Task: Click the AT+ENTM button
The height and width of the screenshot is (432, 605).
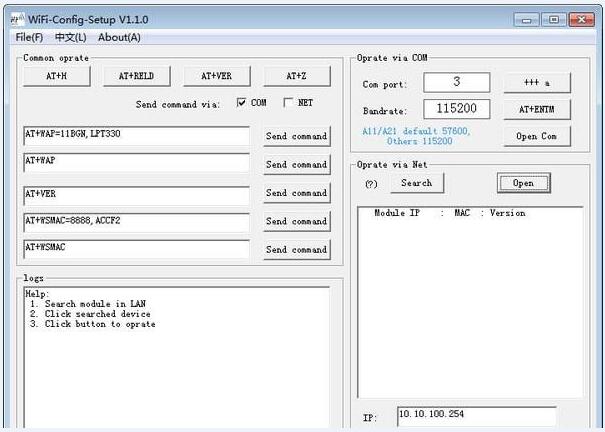Action: click(x=537, y=110)
